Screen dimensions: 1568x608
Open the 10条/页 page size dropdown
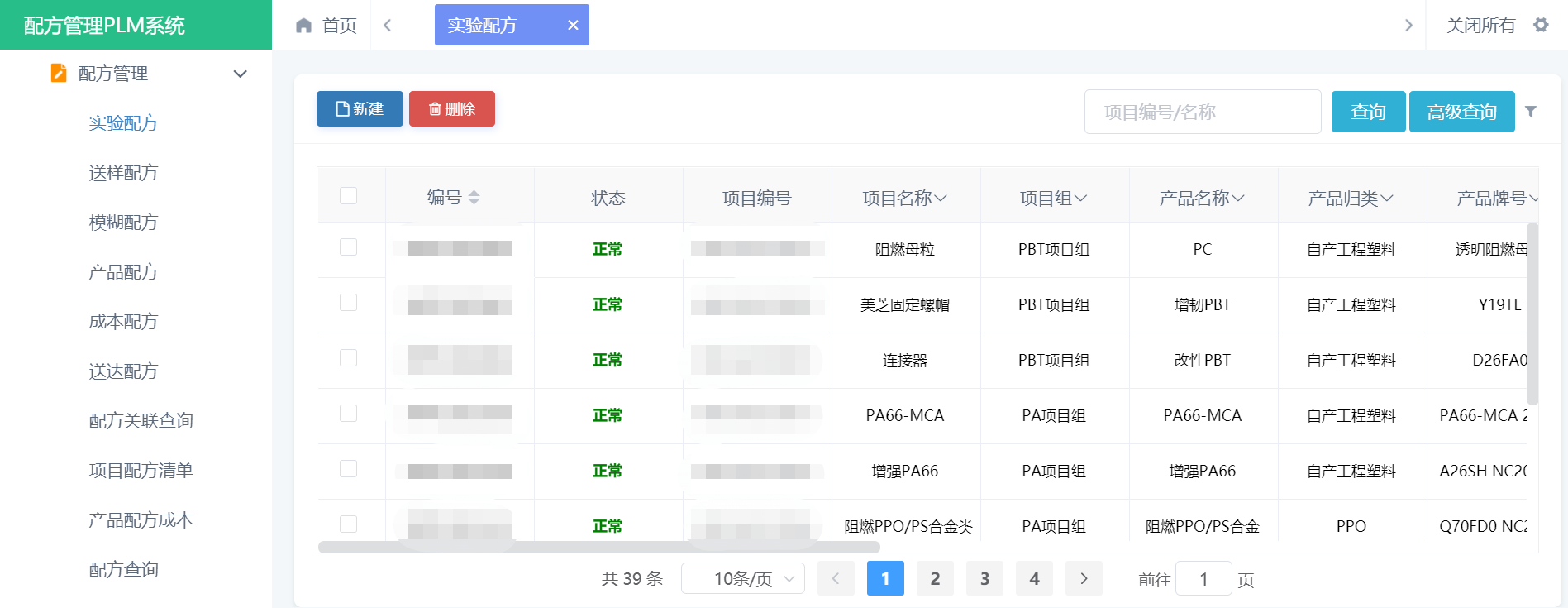click(x=742, y=578)
